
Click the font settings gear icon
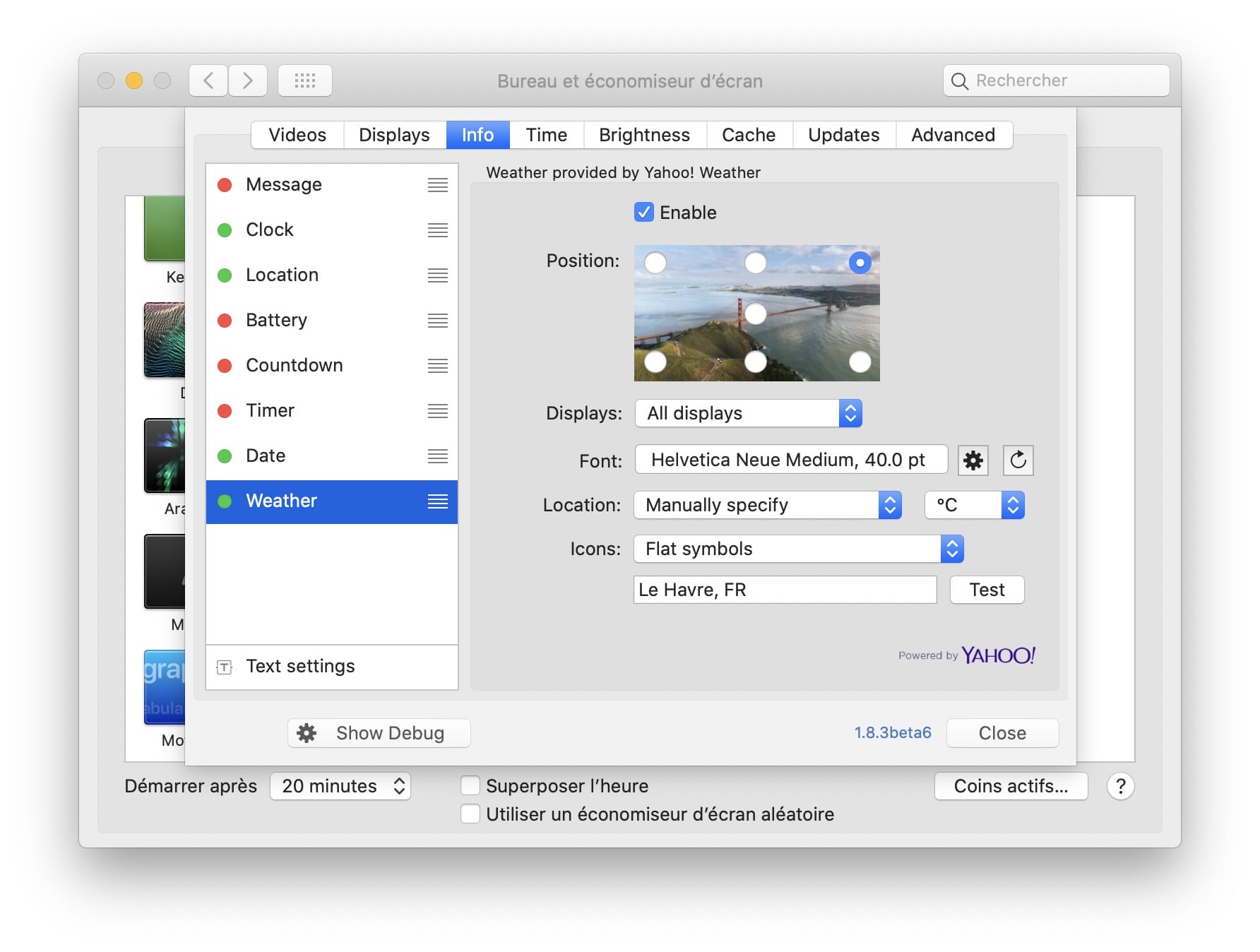coord(973,460)
